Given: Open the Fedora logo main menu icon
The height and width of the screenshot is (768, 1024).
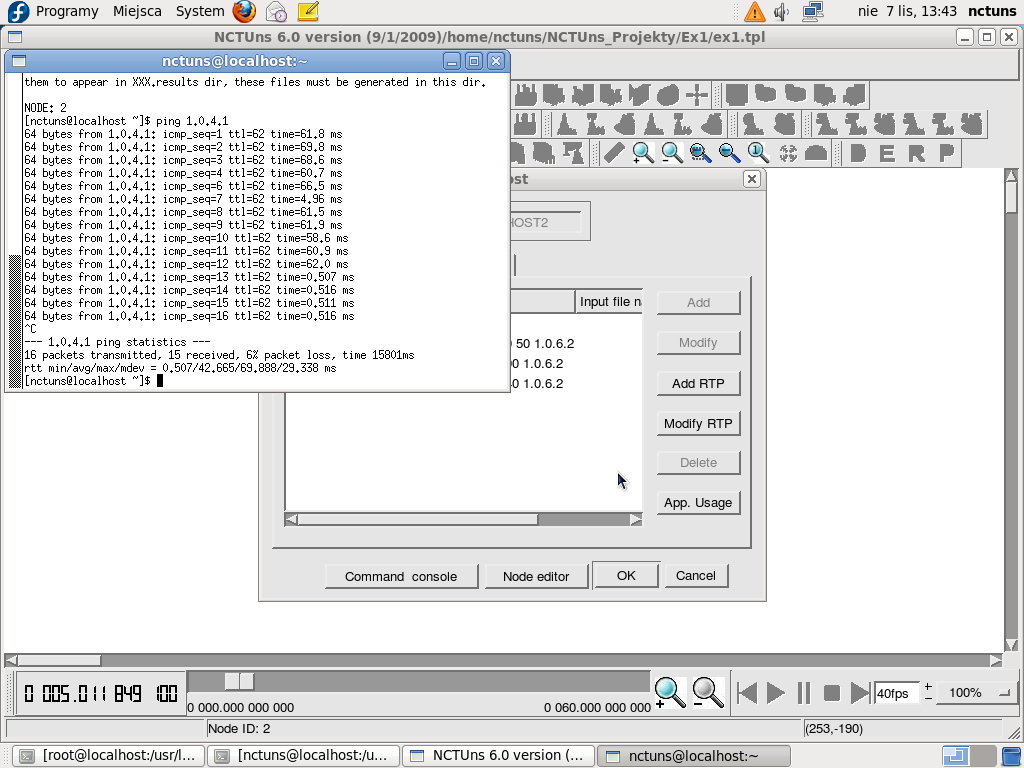Looking at the screenshot, I should [x=18, y=11].
